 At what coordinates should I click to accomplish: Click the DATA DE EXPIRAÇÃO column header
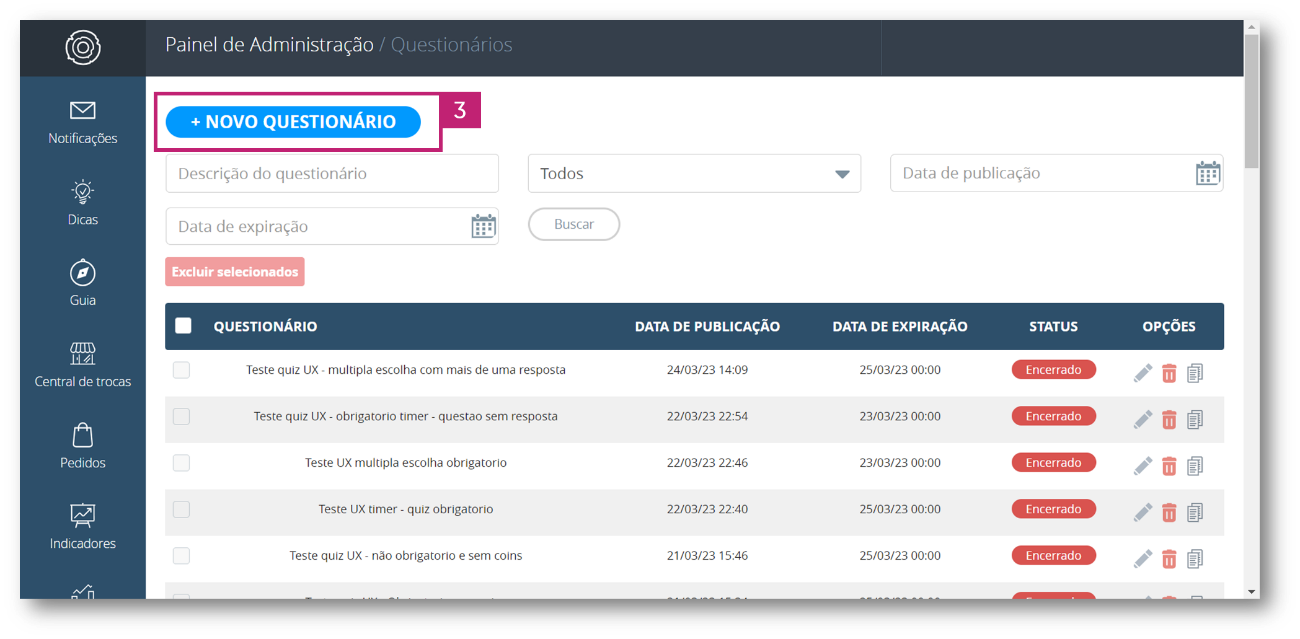pos(900,326)
